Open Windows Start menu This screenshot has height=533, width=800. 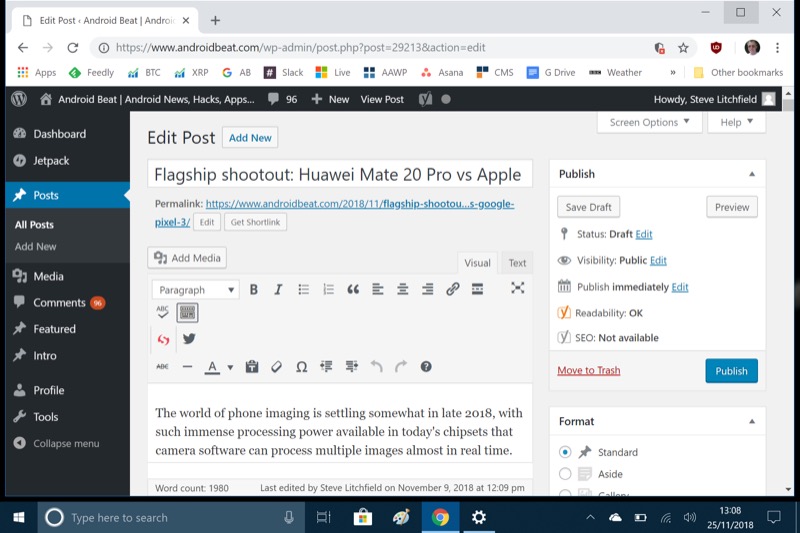point(19,518)
